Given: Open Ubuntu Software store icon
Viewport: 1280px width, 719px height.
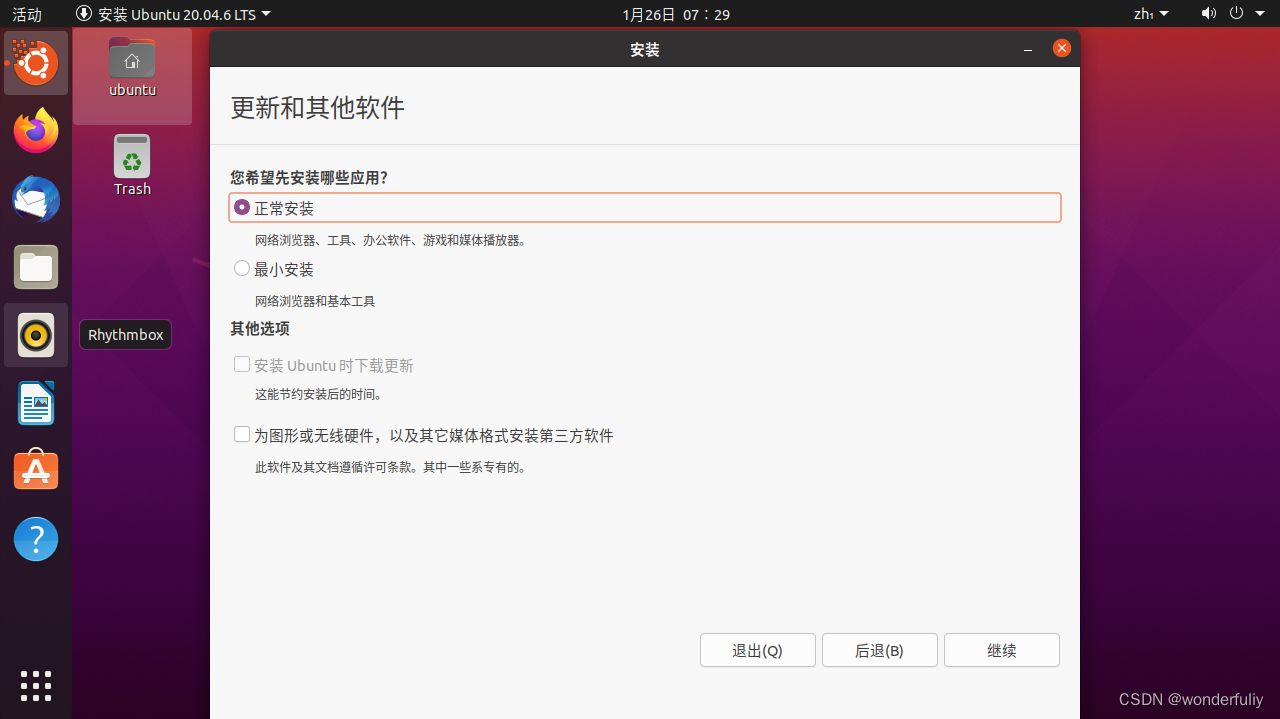Looking at the screenshot, I should point(36,471).
